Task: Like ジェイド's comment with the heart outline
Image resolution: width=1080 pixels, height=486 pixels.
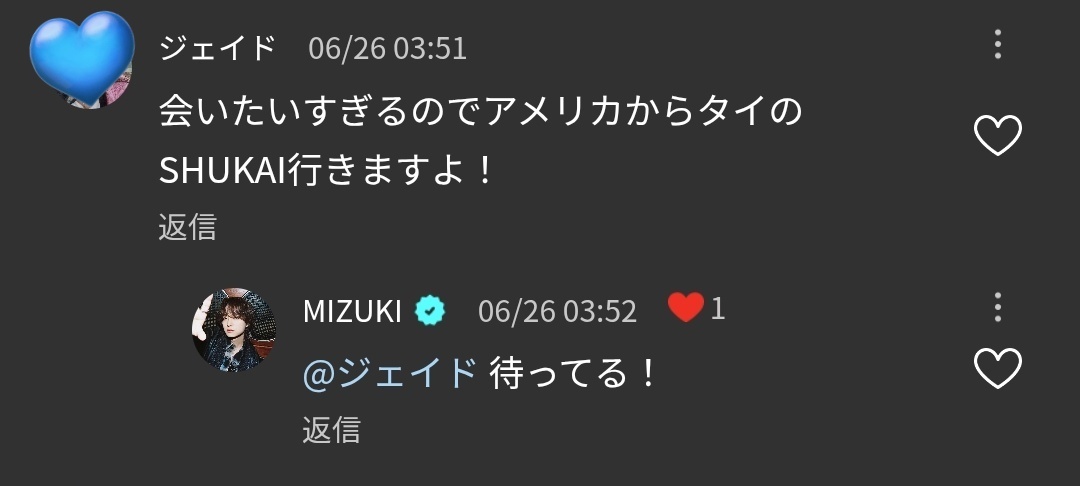Action: click(x=997, y=135)
